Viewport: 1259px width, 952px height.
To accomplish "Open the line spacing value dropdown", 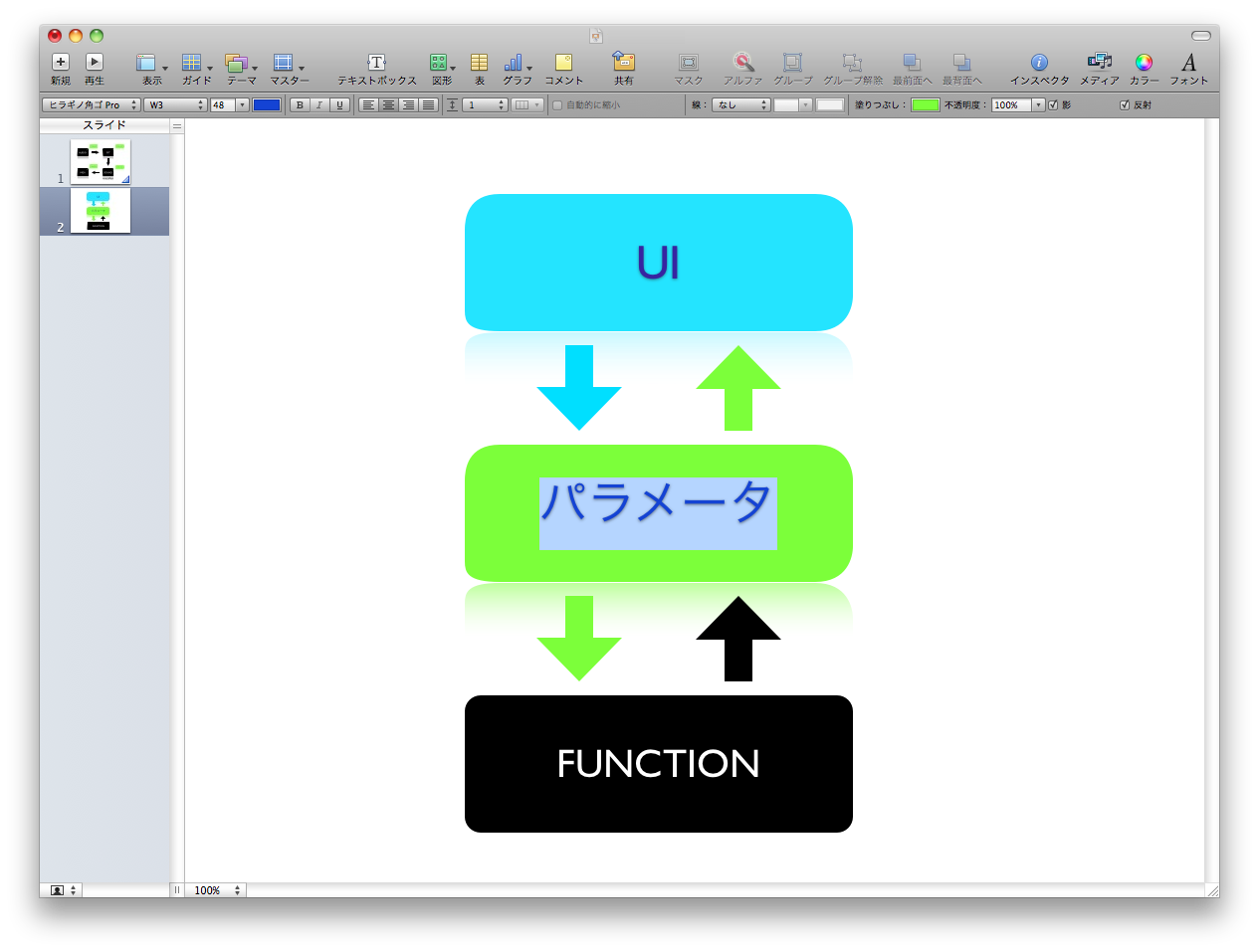I will [x=486, y=104].
